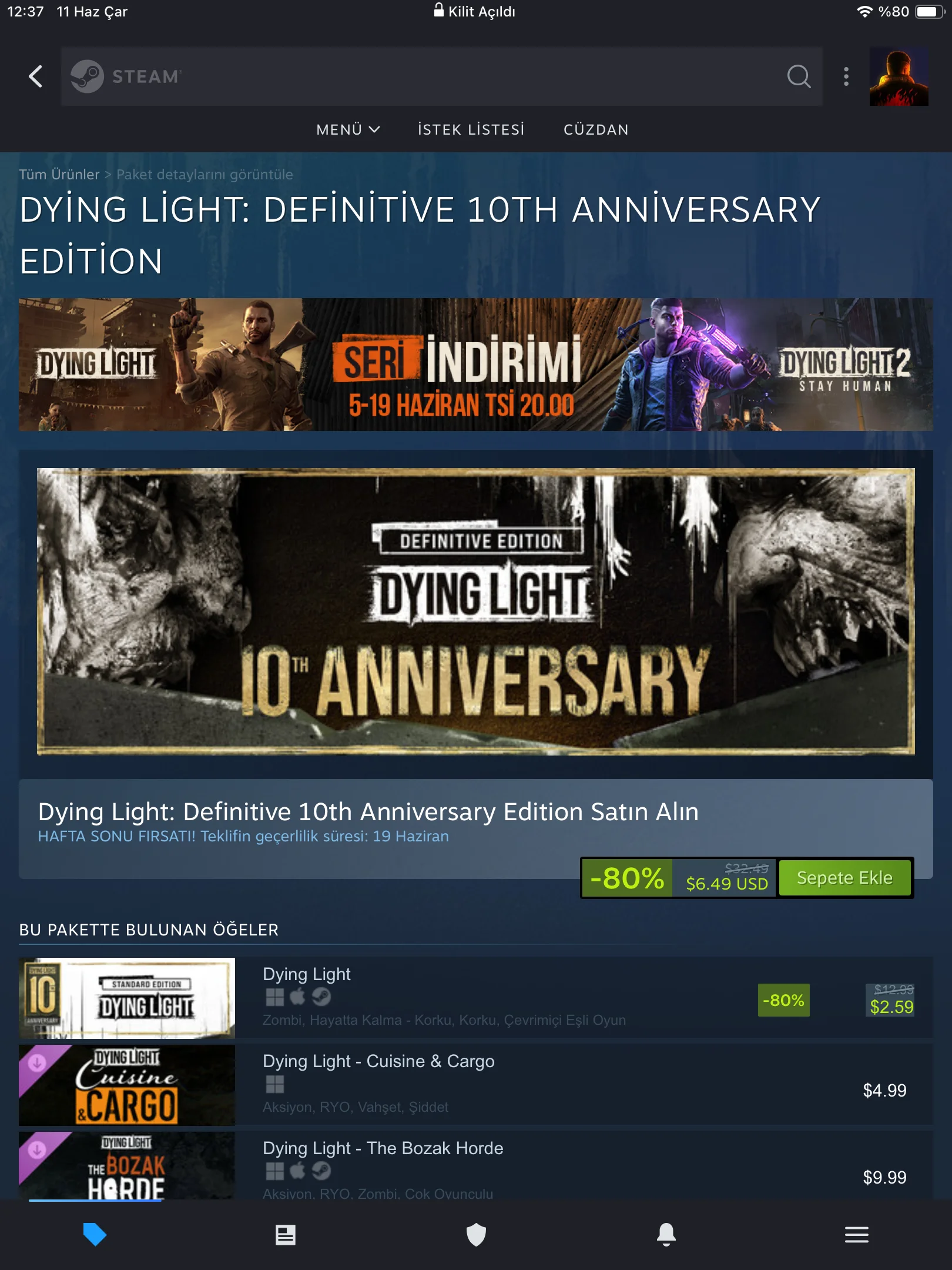Go to İSTEK LİSTESİ
Image resolution: width=952 pixels, height=1270 pixels.
click(x=471, y=129)
